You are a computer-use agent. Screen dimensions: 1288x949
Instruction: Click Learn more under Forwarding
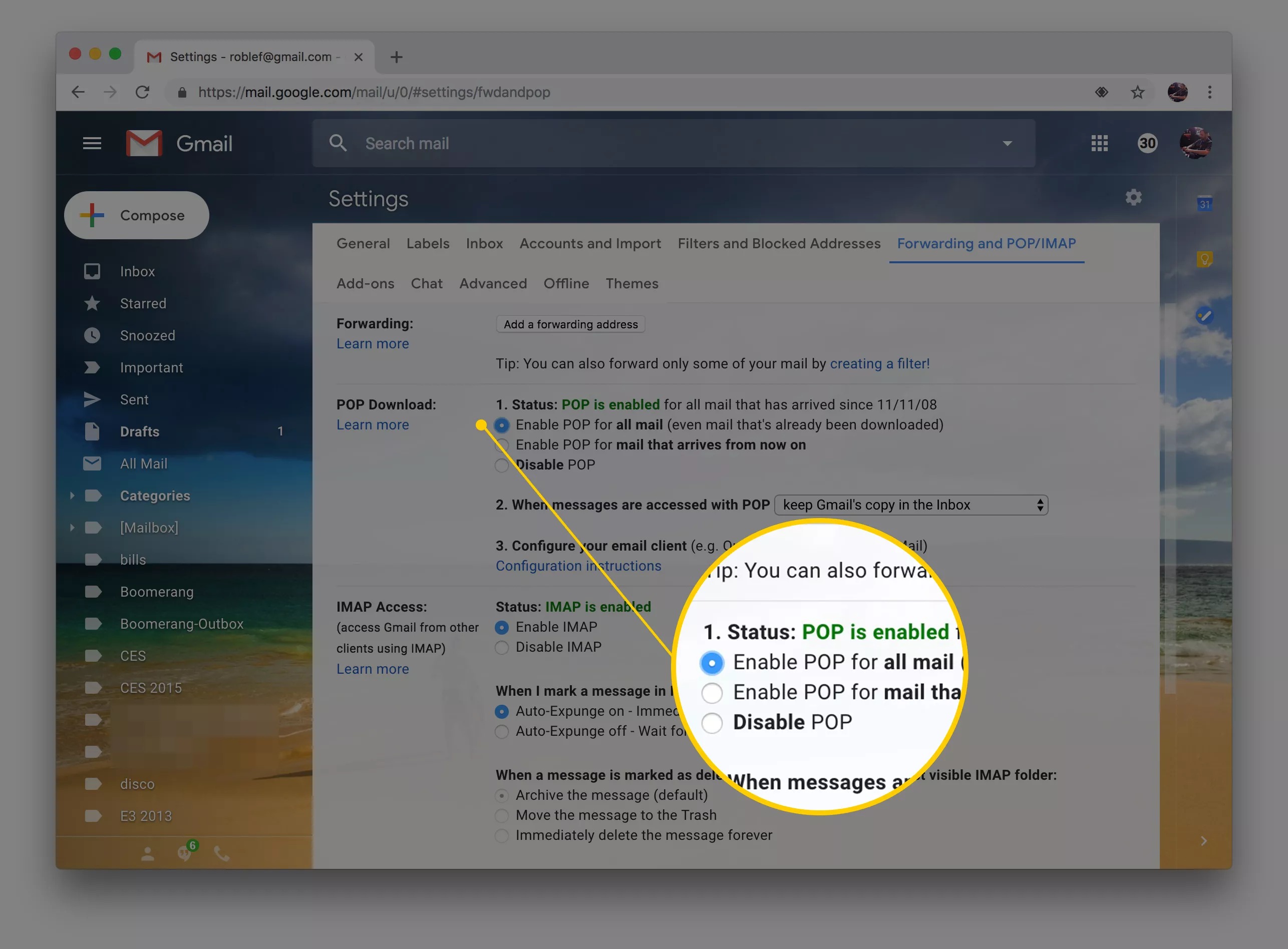point(373,344)
